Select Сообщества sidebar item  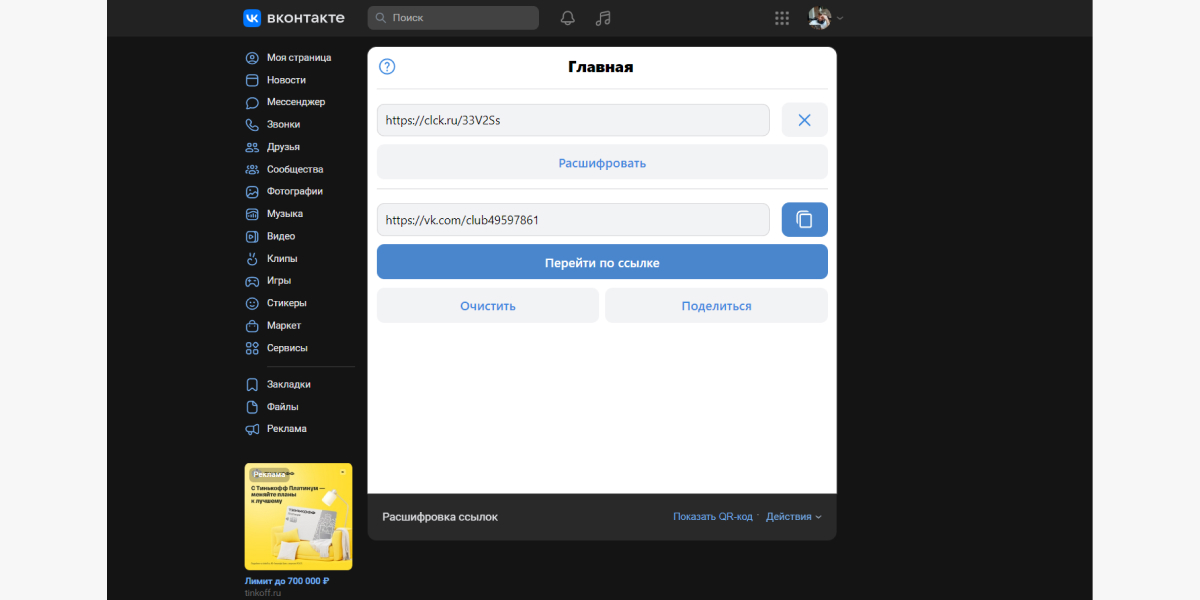click(x=294, y=169)
